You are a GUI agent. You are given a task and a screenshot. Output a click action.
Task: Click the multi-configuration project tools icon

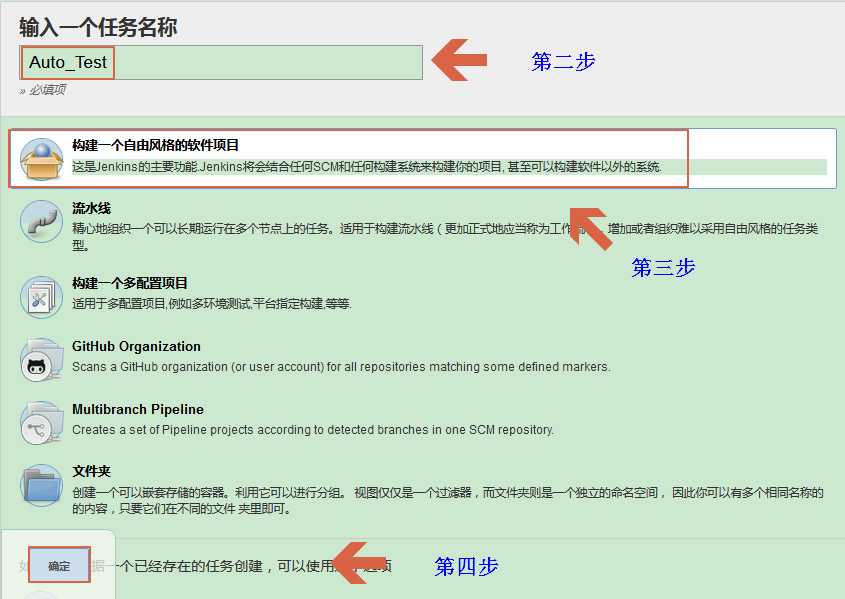pos(41,297)
